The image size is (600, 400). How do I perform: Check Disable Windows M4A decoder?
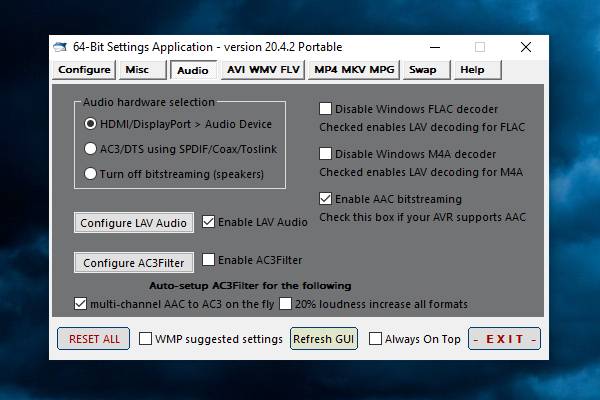[326, 154]
